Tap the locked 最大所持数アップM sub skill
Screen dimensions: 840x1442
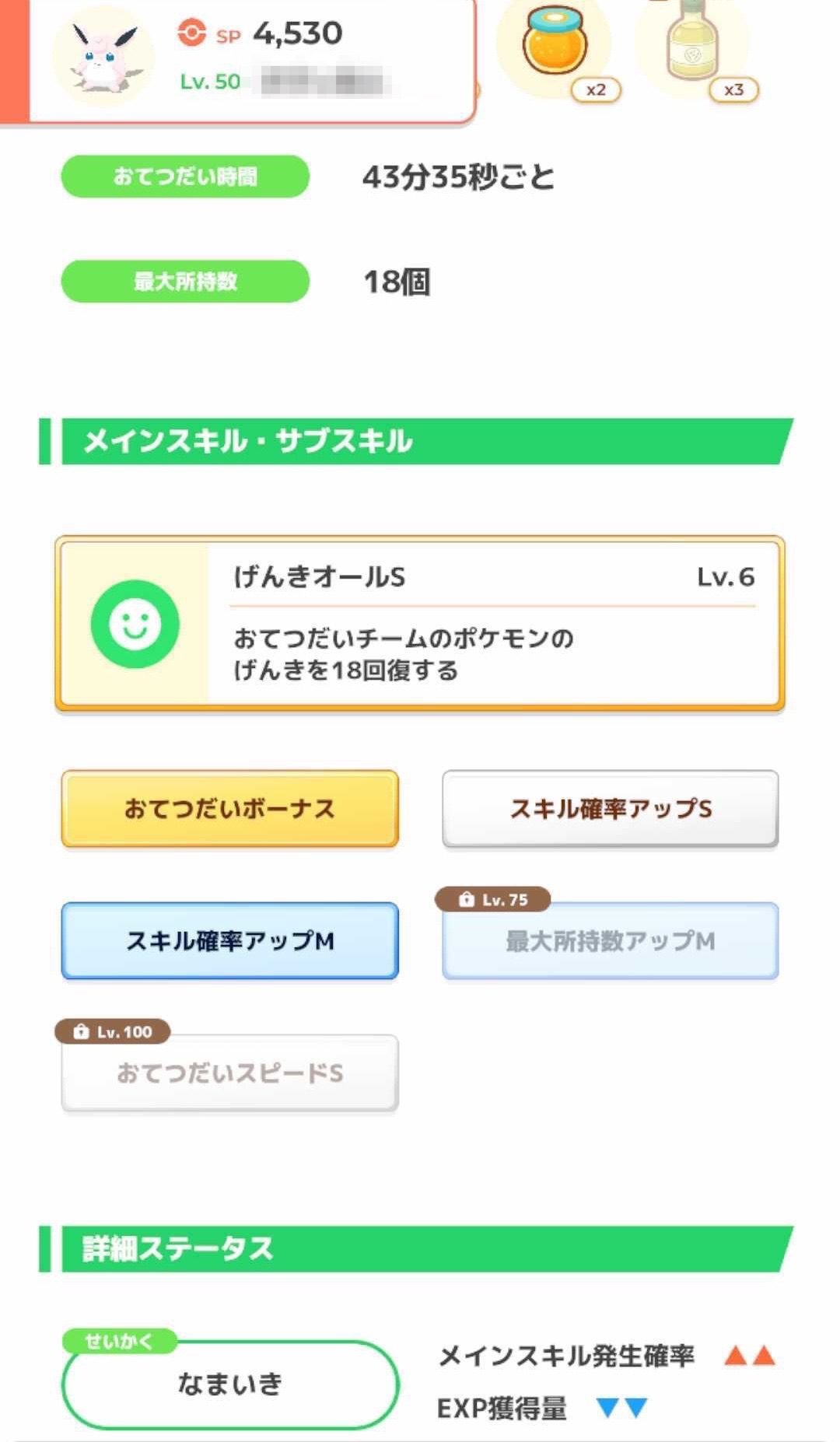pos(611,941)
